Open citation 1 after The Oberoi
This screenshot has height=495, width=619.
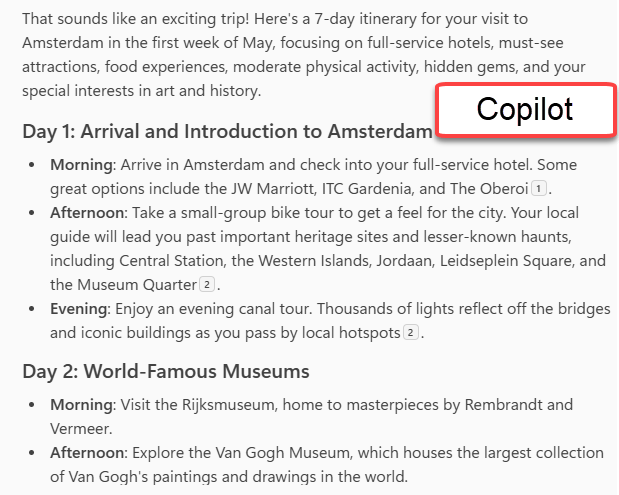(x=539, y=189)
